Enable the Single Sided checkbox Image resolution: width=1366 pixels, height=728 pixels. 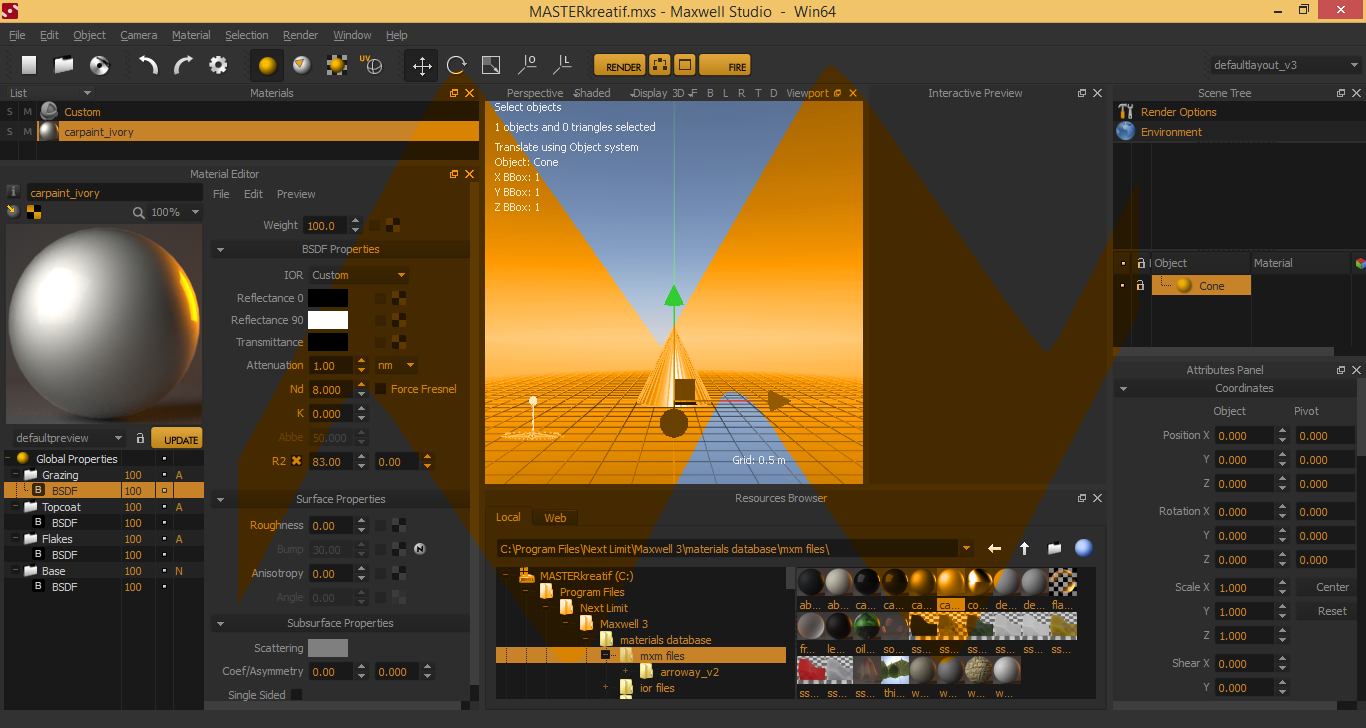click(296, 695)
